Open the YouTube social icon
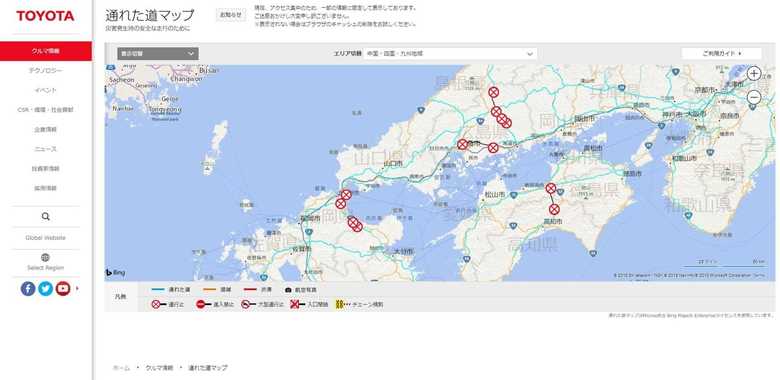 [63, 288]
